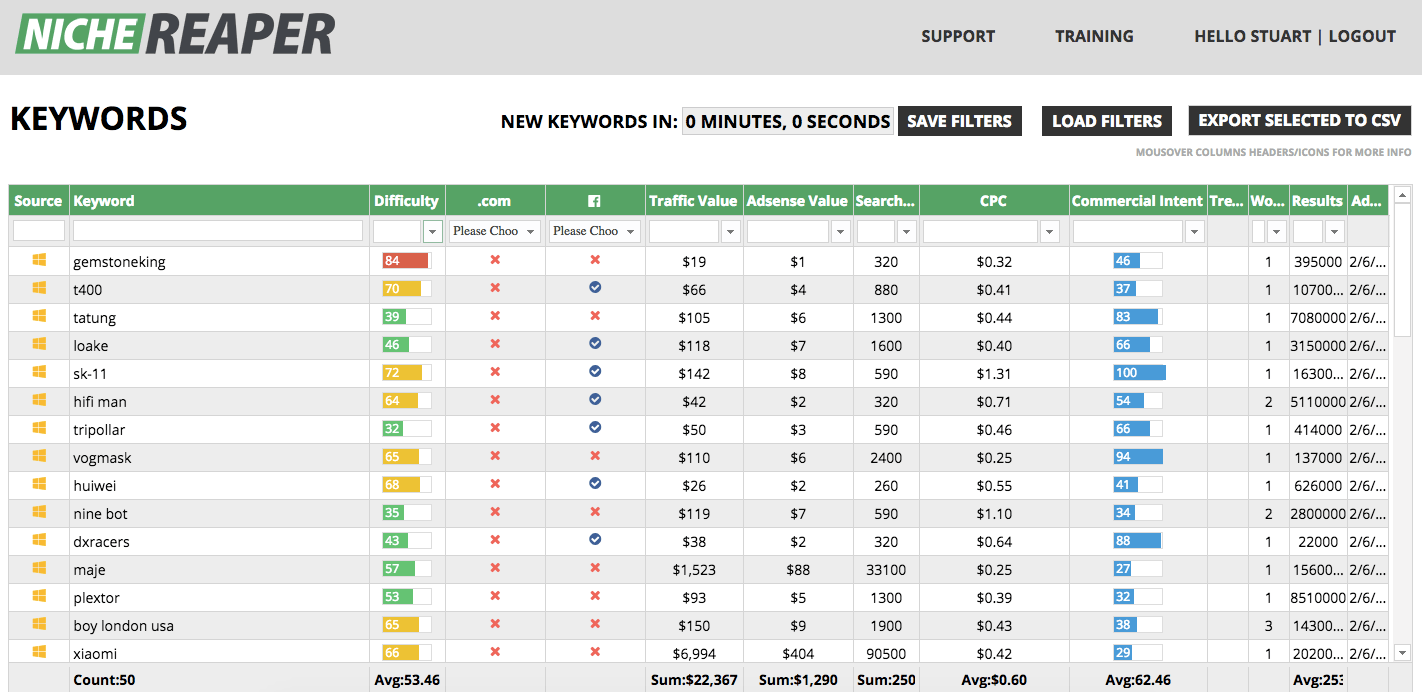This screenshot has width=1422, height=692.
Task: Click the Save Filters button
Action: [x=959, y=121]
